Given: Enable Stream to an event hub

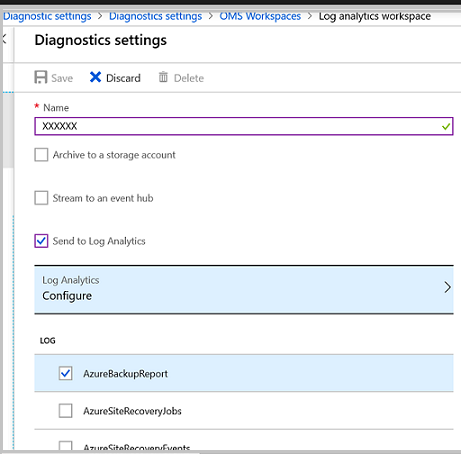Looking at the screenshot, I should [41, 198].
